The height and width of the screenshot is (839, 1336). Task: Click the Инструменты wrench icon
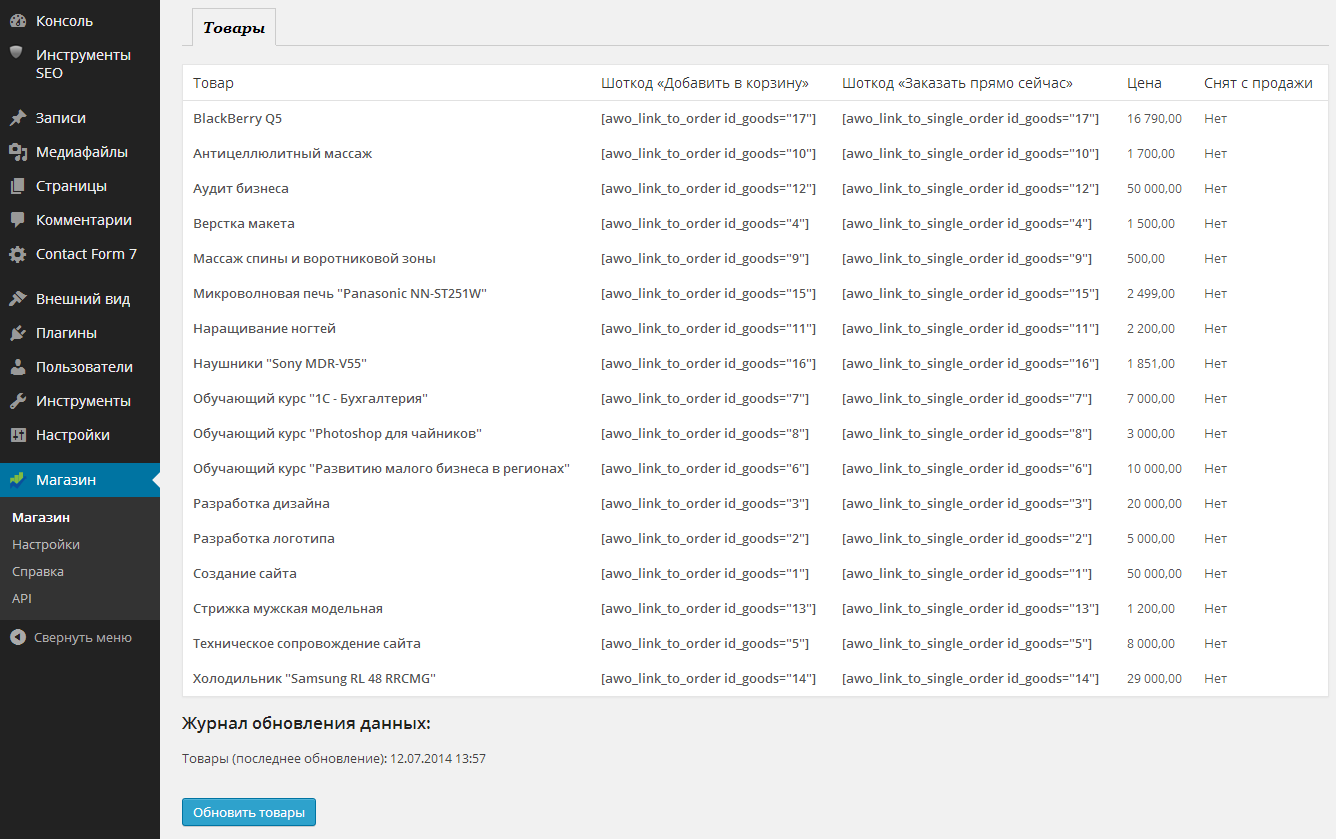[x=18, y=401]
